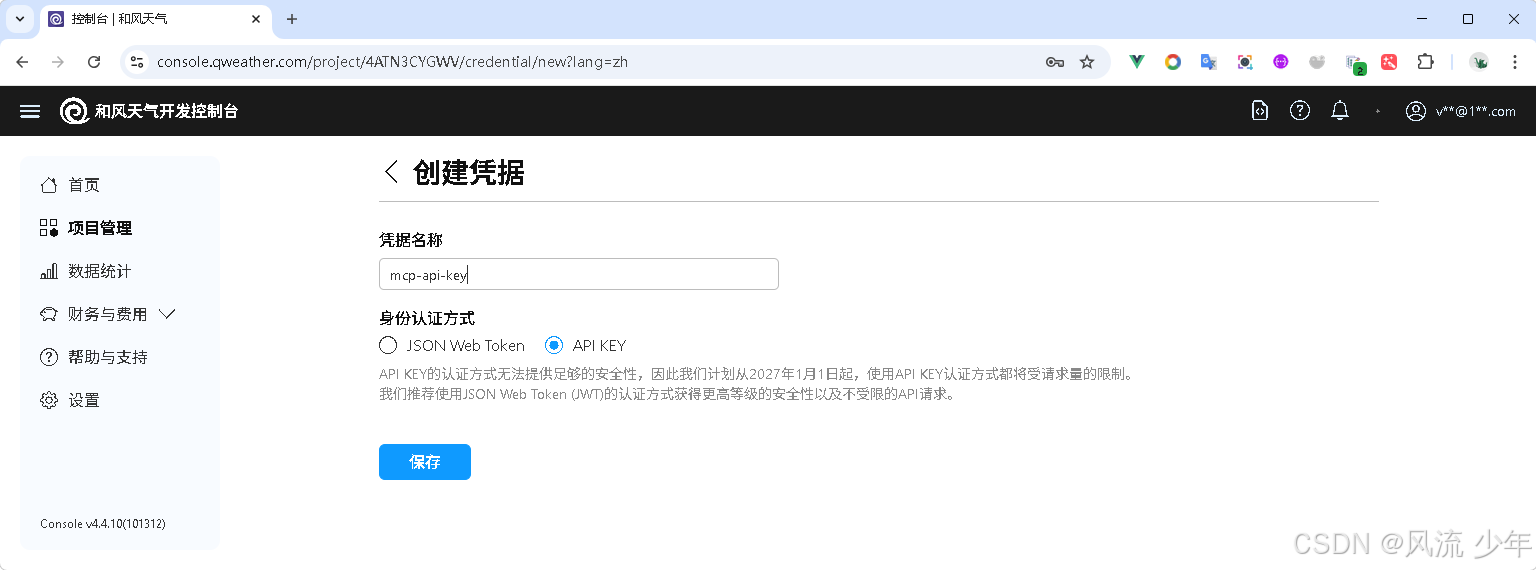The image size is (1536, 570).
Task: Click the Google Translate extension icon
Action: [1209, 62]
